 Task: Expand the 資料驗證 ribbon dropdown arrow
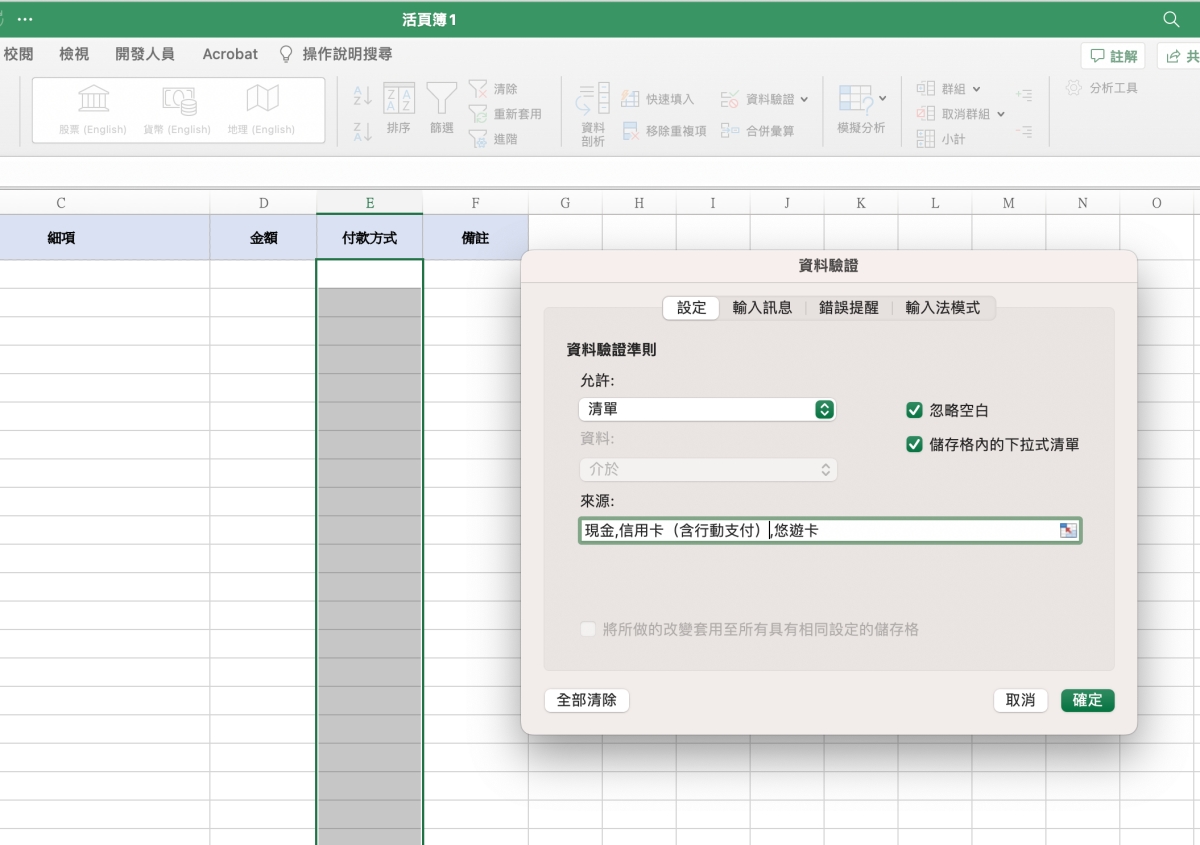pyautogui.click(x=804, y=99)
